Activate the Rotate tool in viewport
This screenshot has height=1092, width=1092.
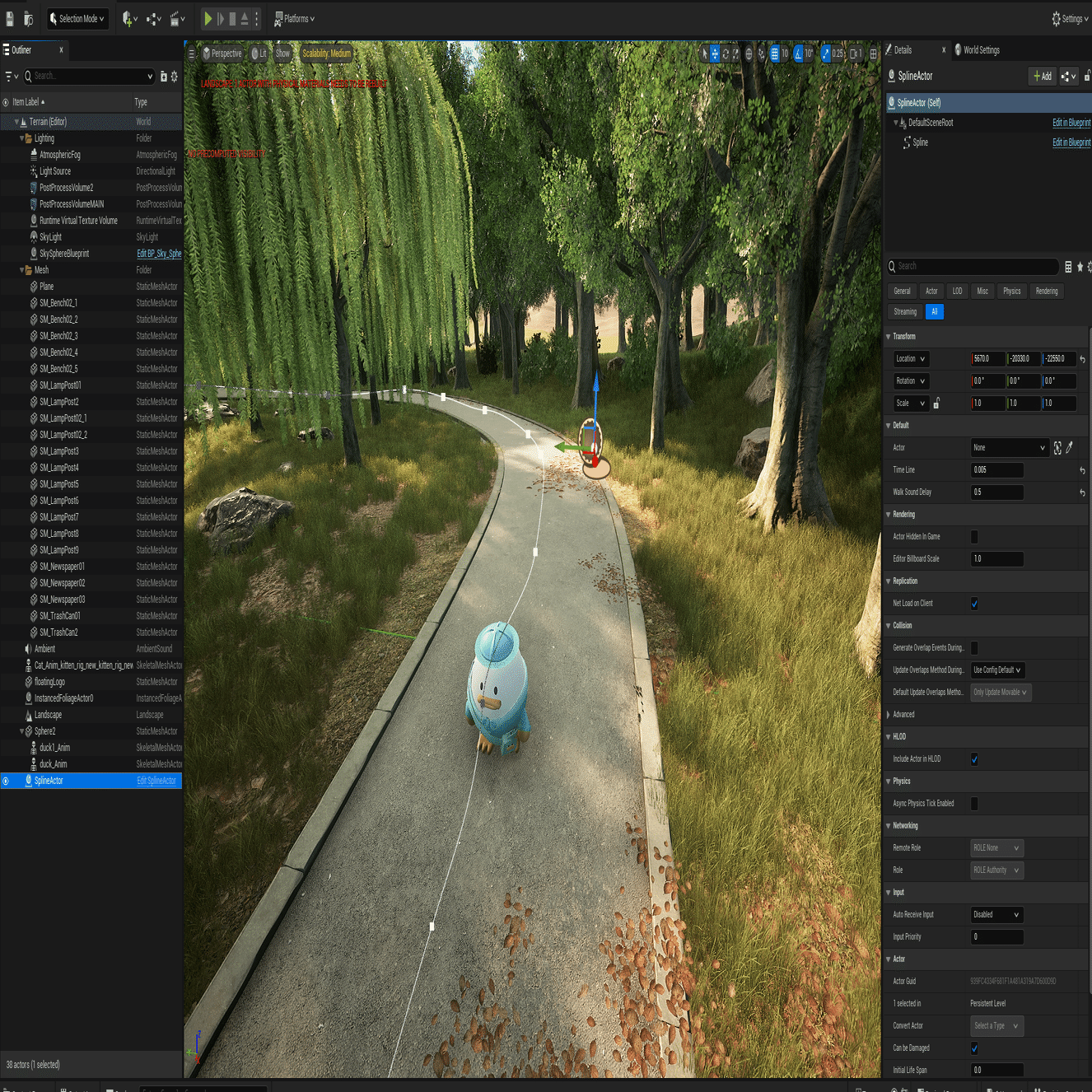(726, 54)
